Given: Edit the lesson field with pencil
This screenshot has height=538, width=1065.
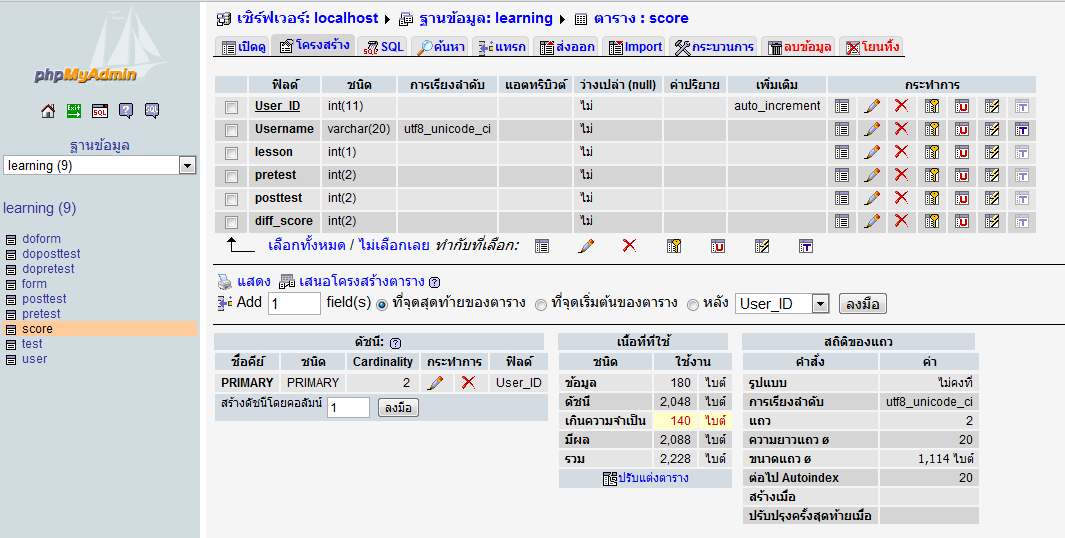Looking at the screenshot, I should pos(872,152).
